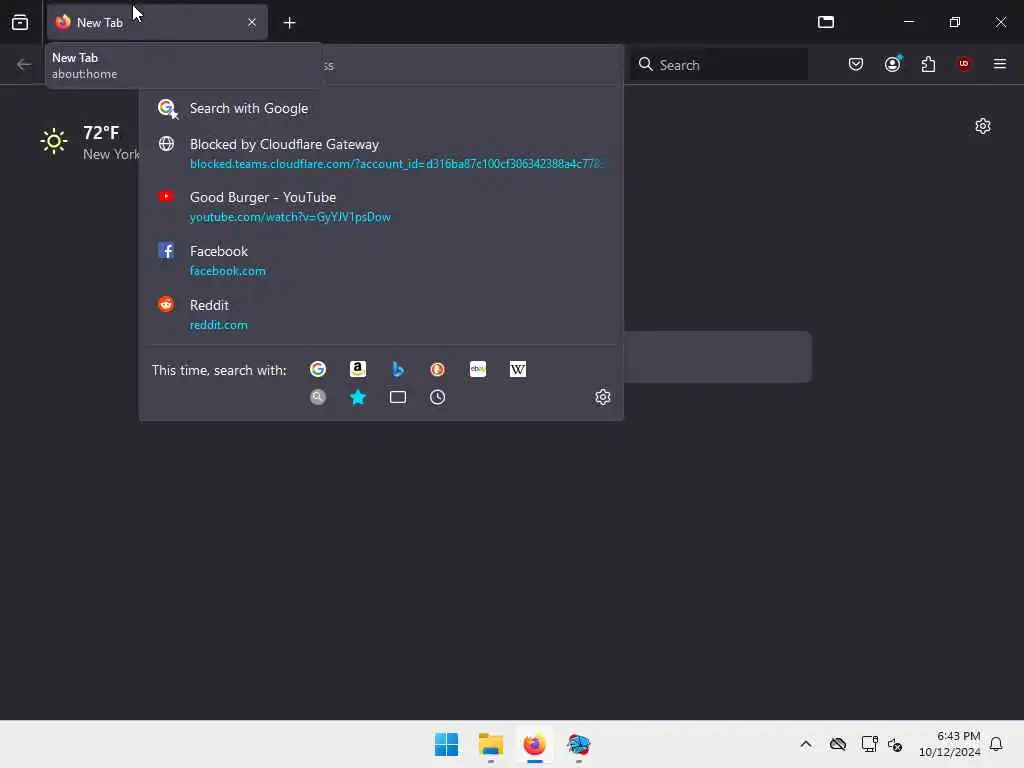This screenshot has height=768, width=1024.
Task: Search this time with Wikipedia
Action: point(518,370)
